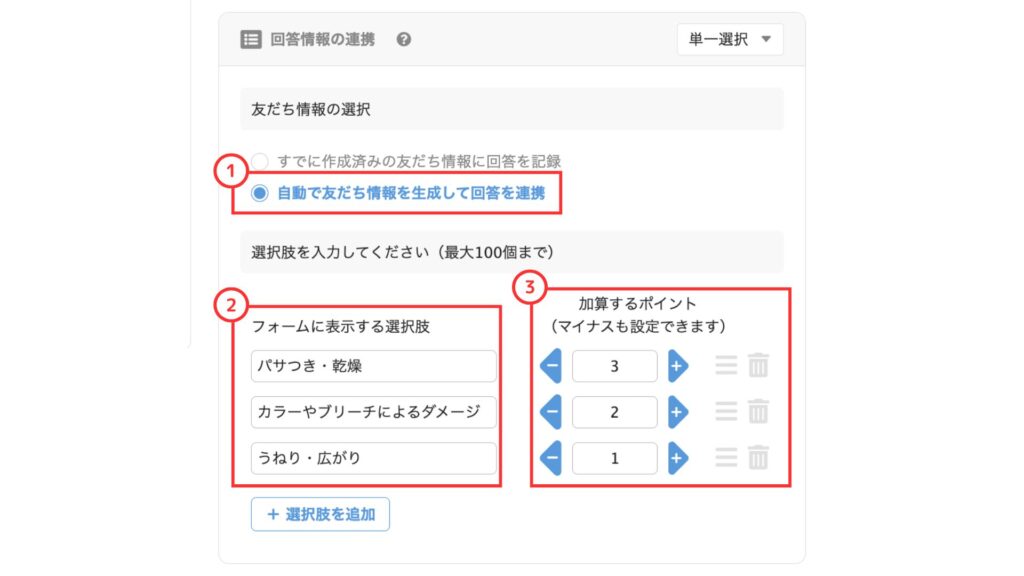Increase points for カラーやブリーチによるダメージ
This screenshot has height=576, width=1024.
pyautogui.click(x=678, y=412)
